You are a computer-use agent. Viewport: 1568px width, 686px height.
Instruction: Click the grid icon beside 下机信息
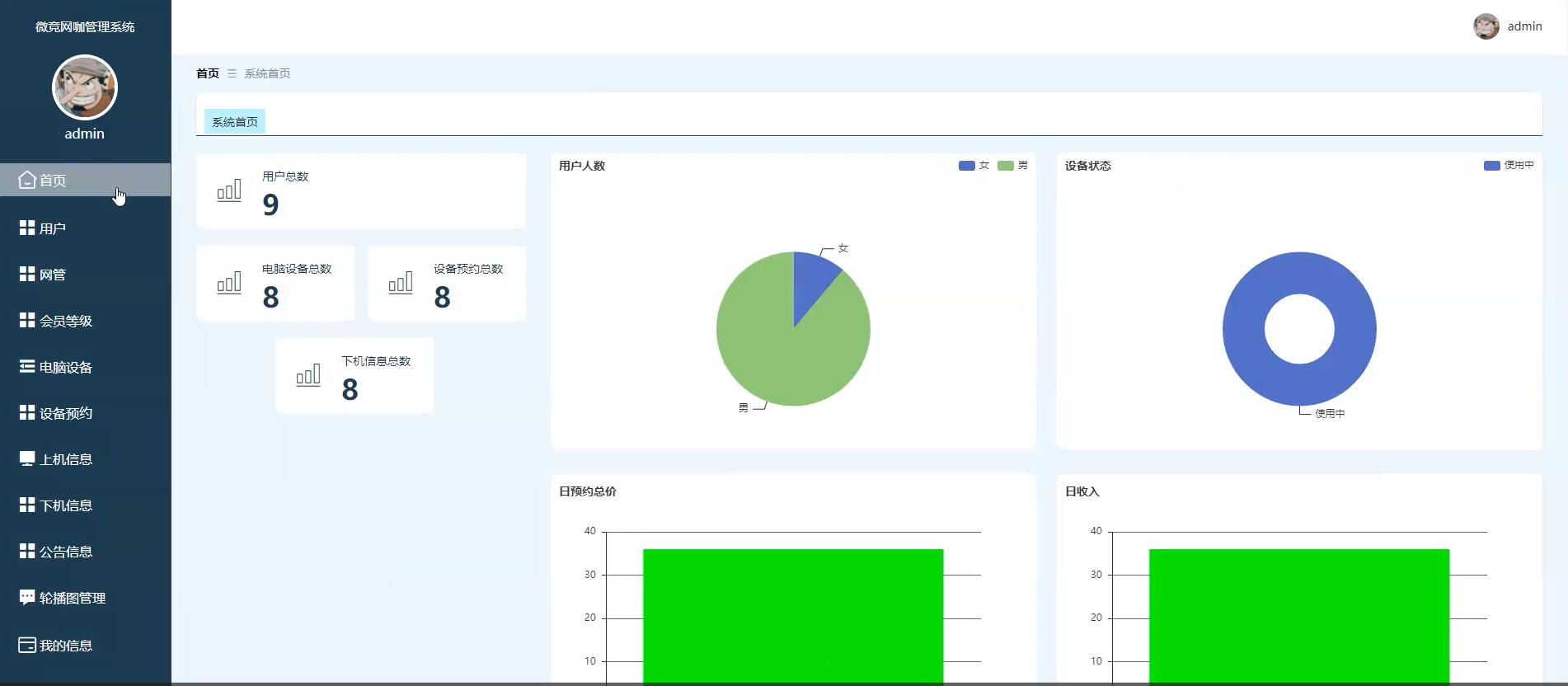[27, 505]
